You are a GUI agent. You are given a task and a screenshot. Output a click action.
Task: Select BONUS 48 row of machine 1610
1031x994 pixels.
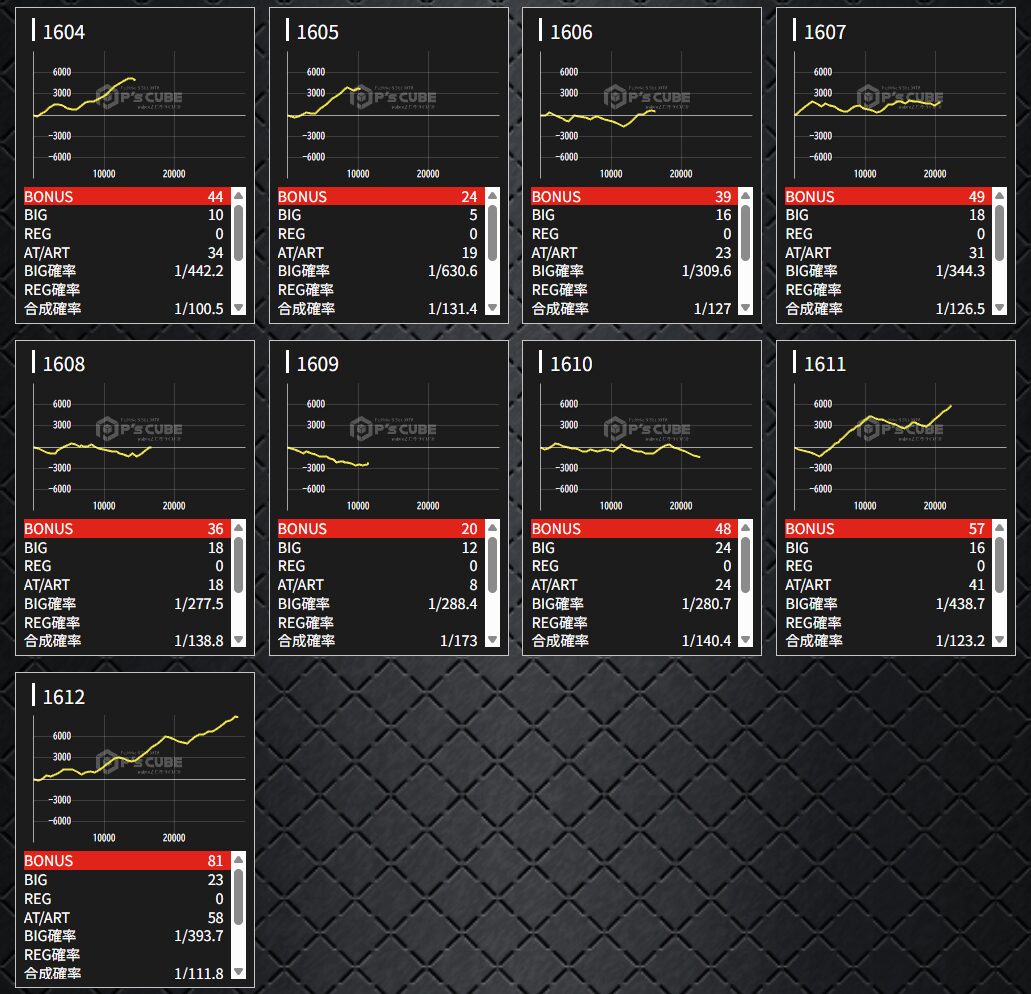634,528
